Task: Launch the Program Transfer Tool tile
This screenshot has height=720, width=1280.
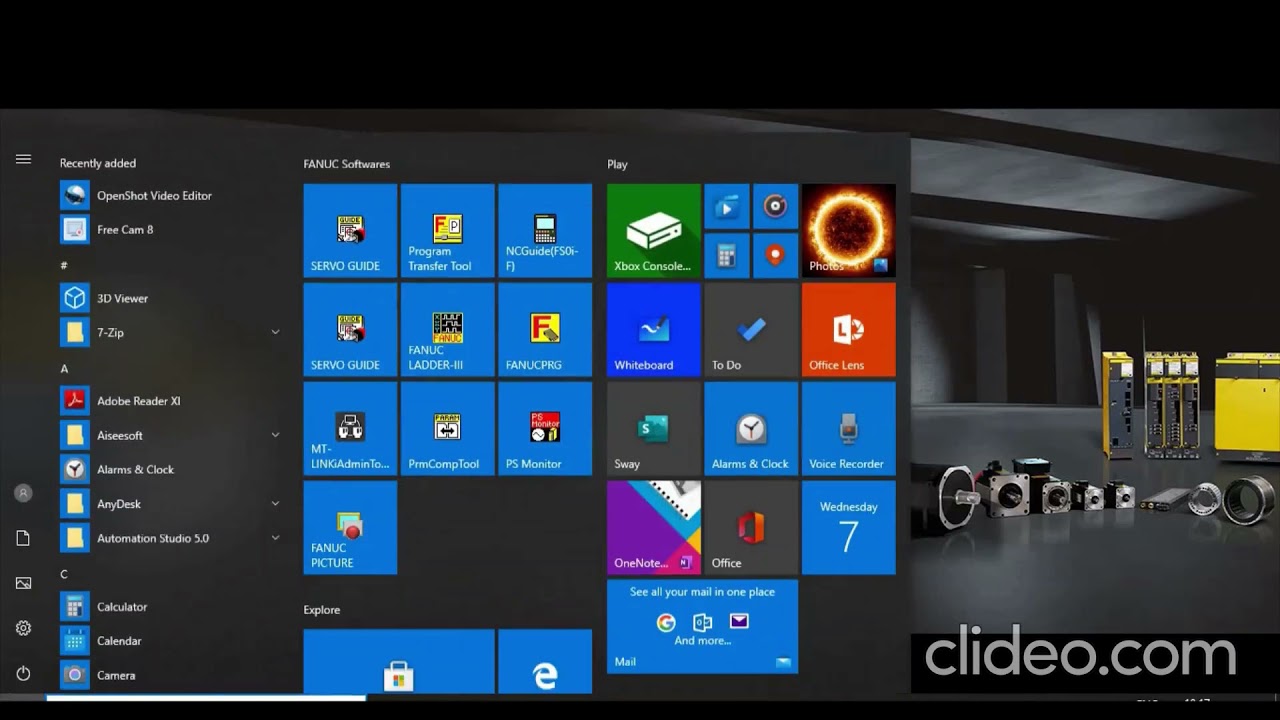Action: click(x=447, y=231)
